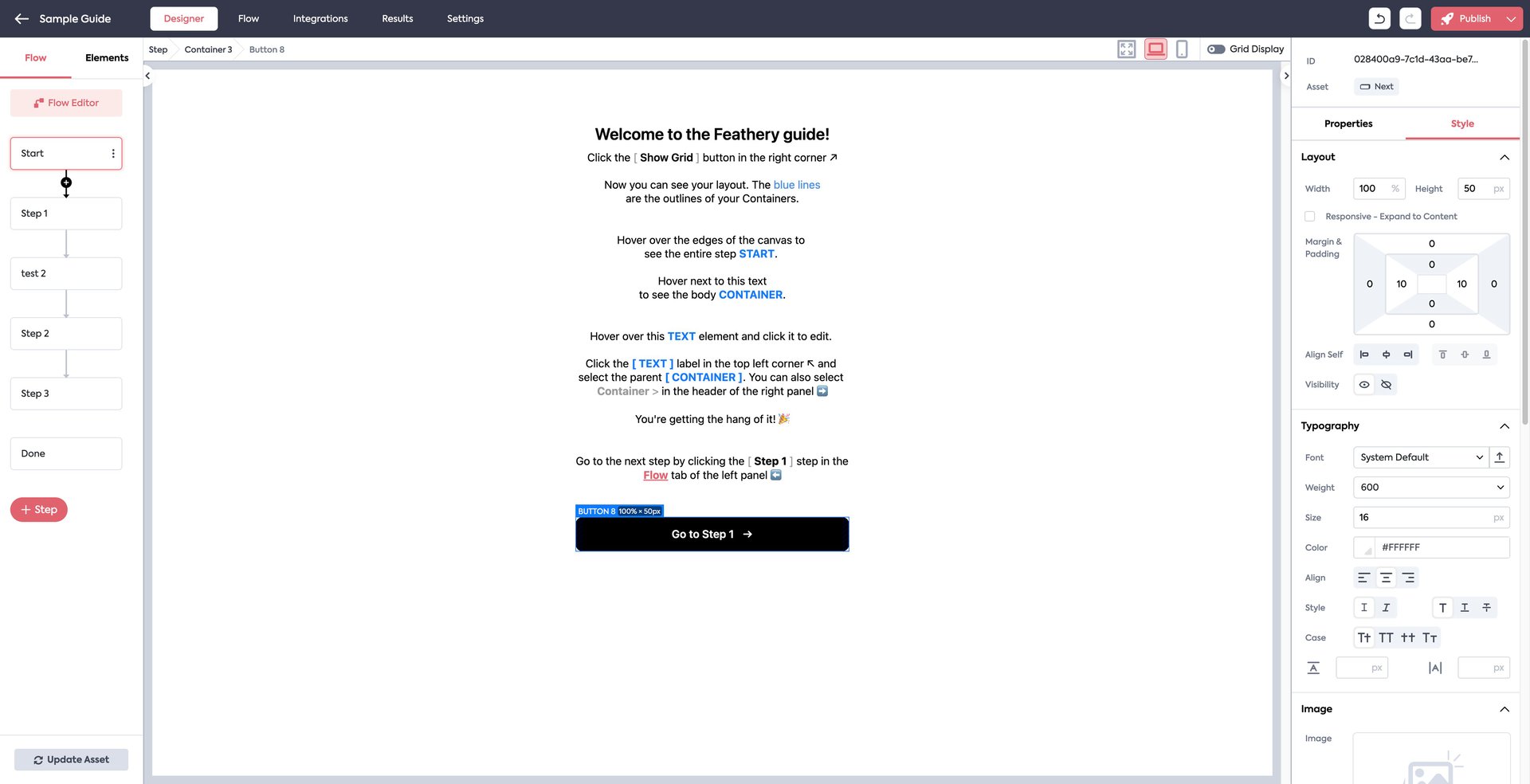This screenshot has width=1530, height=784.
Task: Set case to all lowercase (tt)
Action: (1408, 638)
